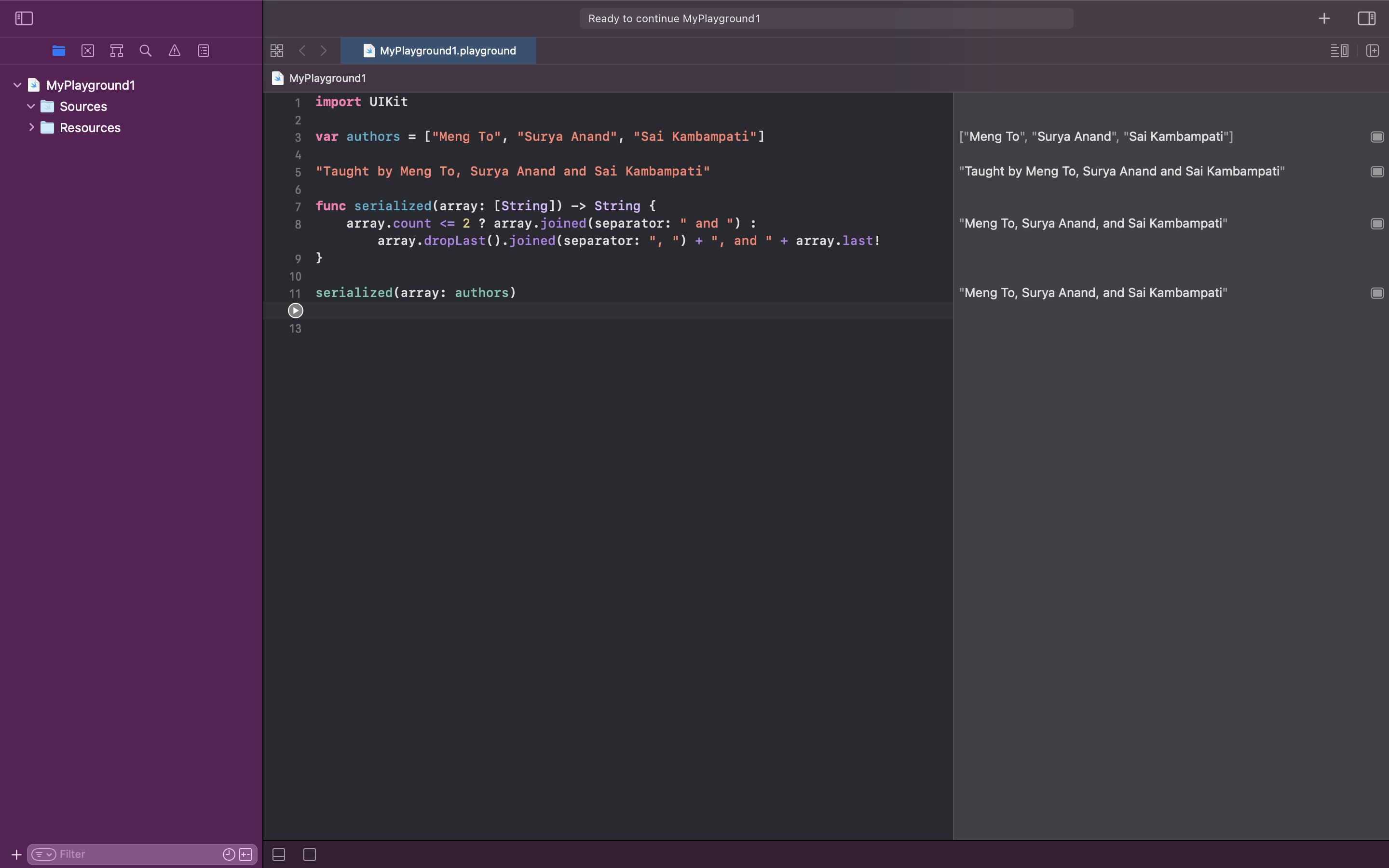The height and width of the screenshot is (868, 1389).
Task: Open the Source Control navigator icon
Action: pyautogui.click(x=88, y=51)
